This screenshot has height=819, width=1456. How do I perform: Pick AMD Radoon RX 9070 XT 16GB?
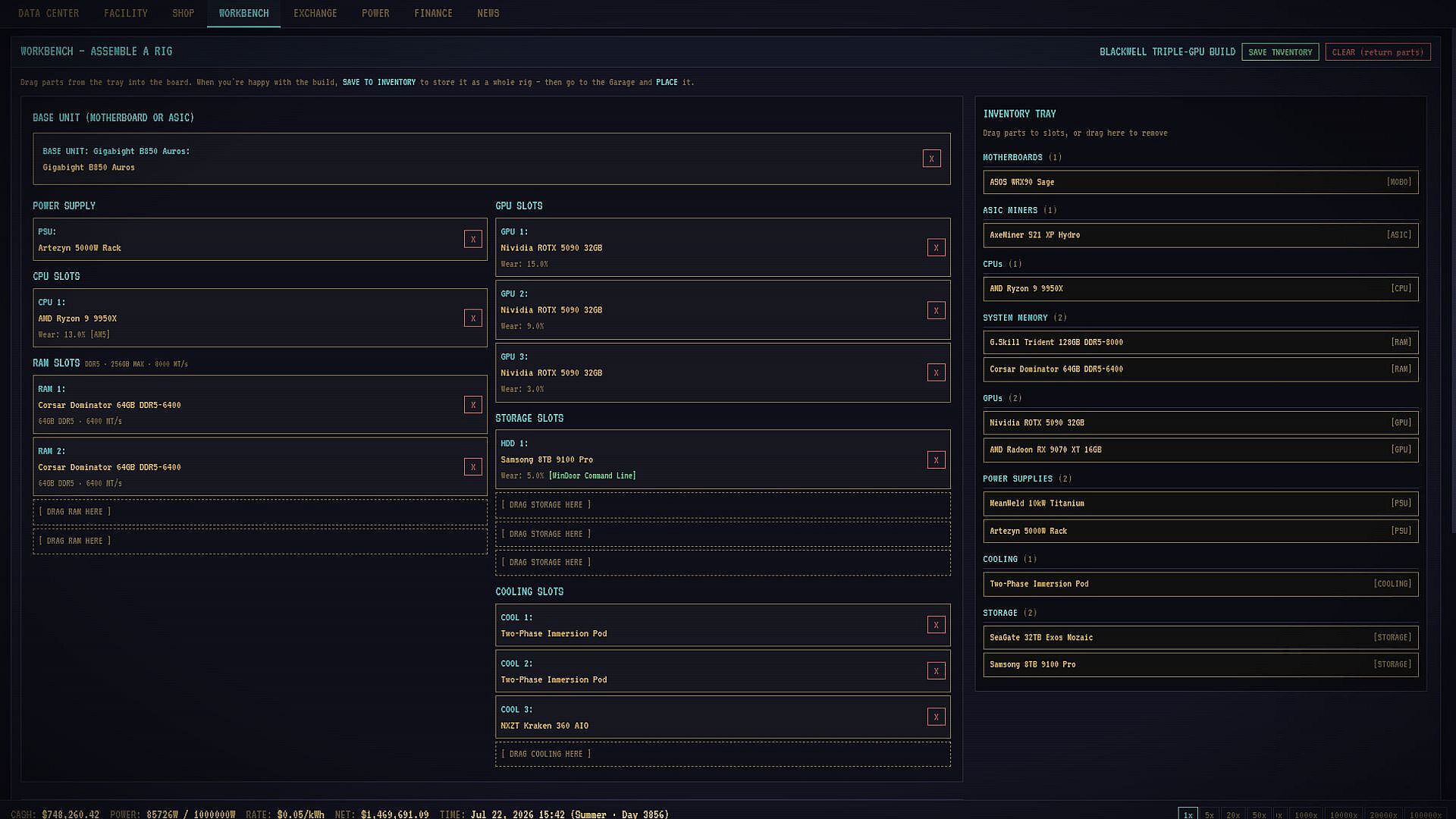point(1200,450)
